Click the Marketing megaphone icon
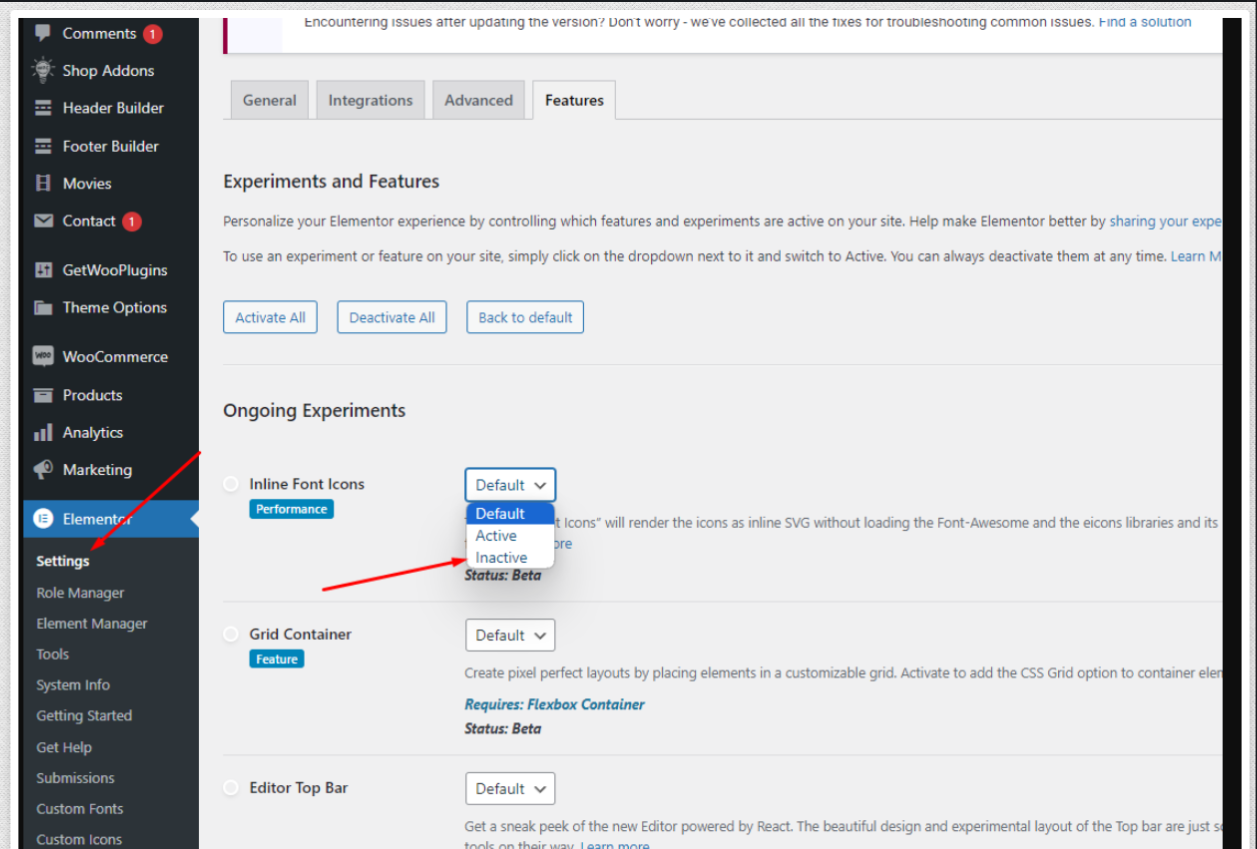This screenshot has height=849, width=1257. (43, 470)
